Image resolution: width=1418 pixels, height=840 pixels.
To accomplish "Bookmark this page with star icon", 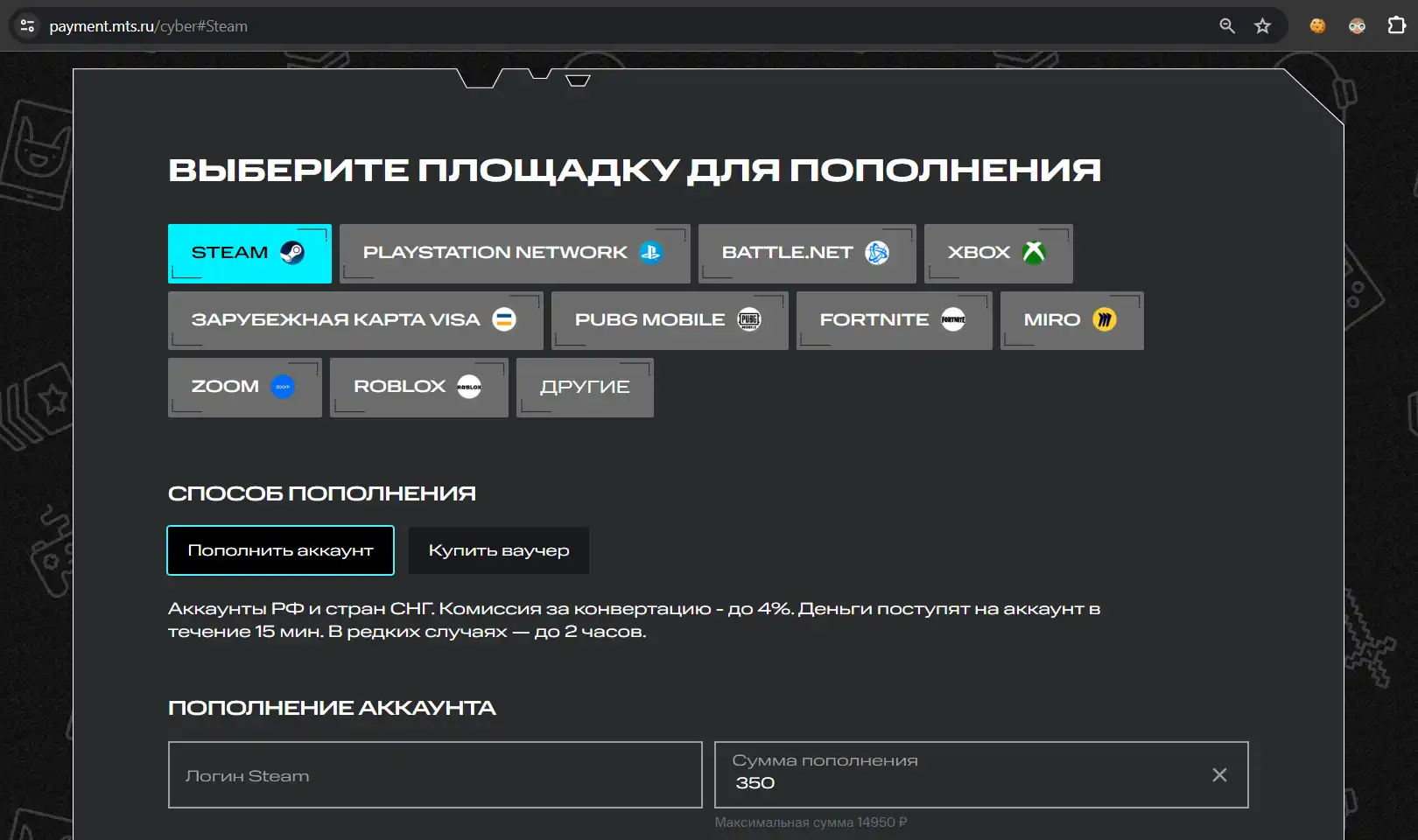I will click(1262, 26).
